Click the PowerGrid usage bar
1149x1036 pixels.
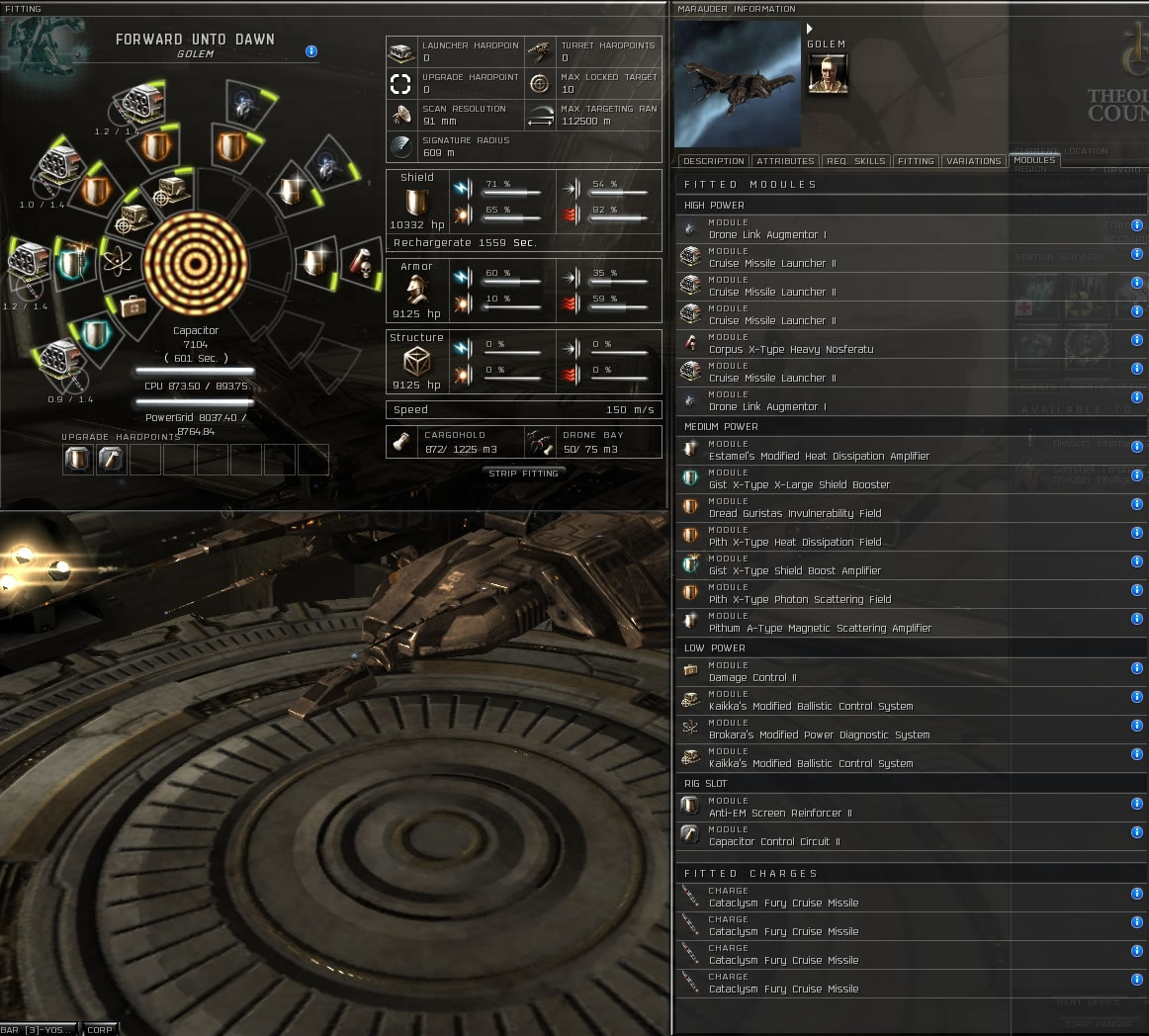tap(196, 402)
